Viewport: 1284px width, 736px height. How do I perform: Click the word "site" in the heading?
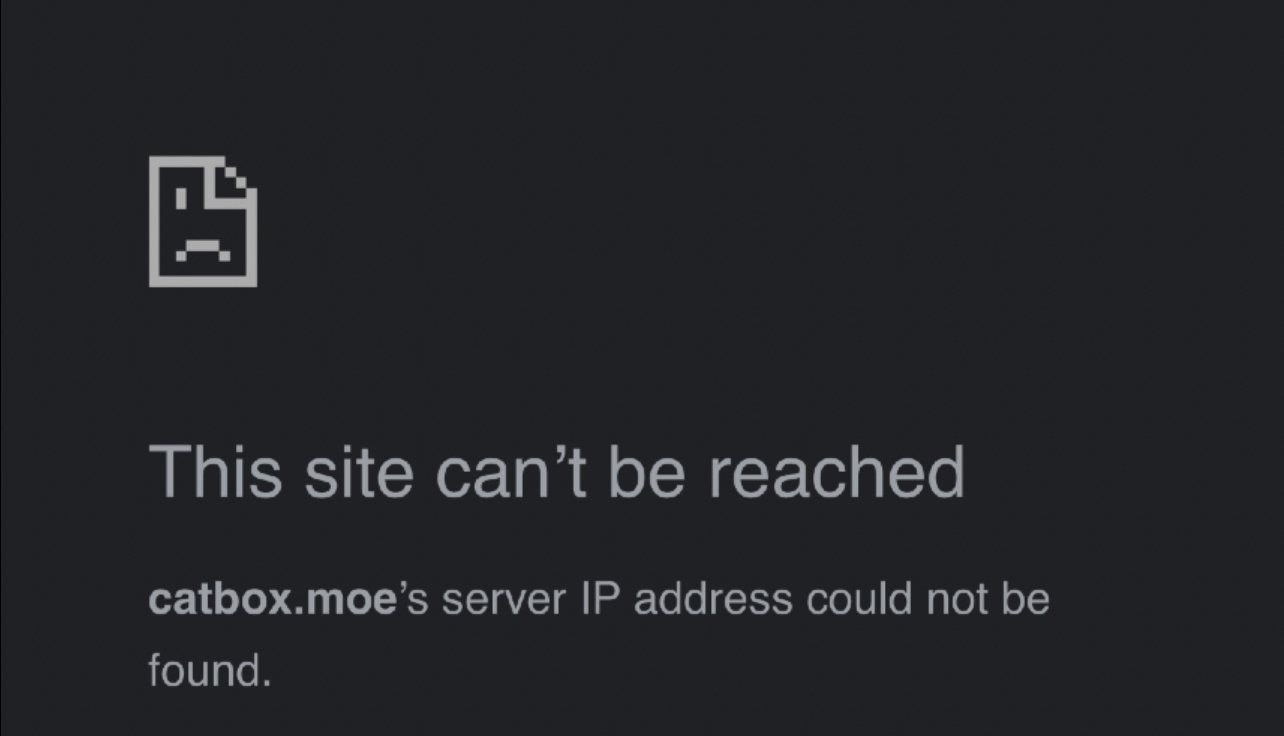359,471
